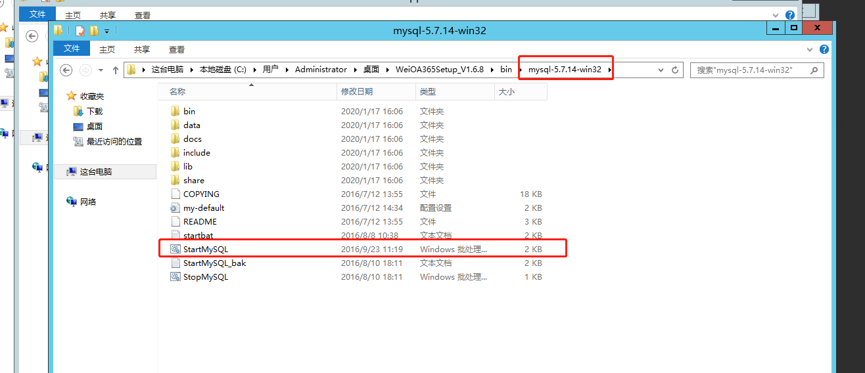
Task: Sort by the 类型 column header
Action: pos(455,92)
